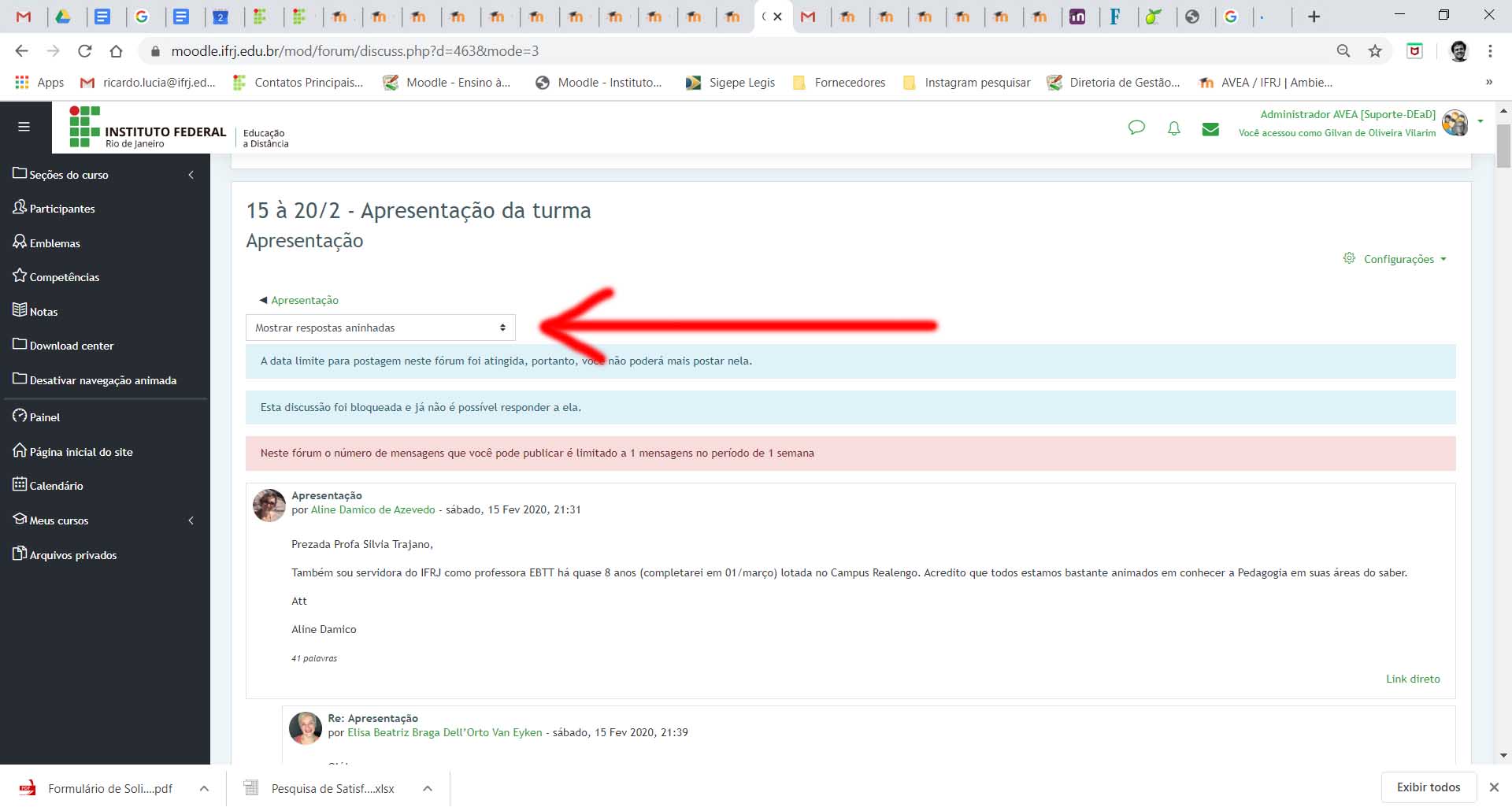1512x811 pixels.
Task: Open Aline Damico de Azevedo profile link
Action: pos(372,509)
